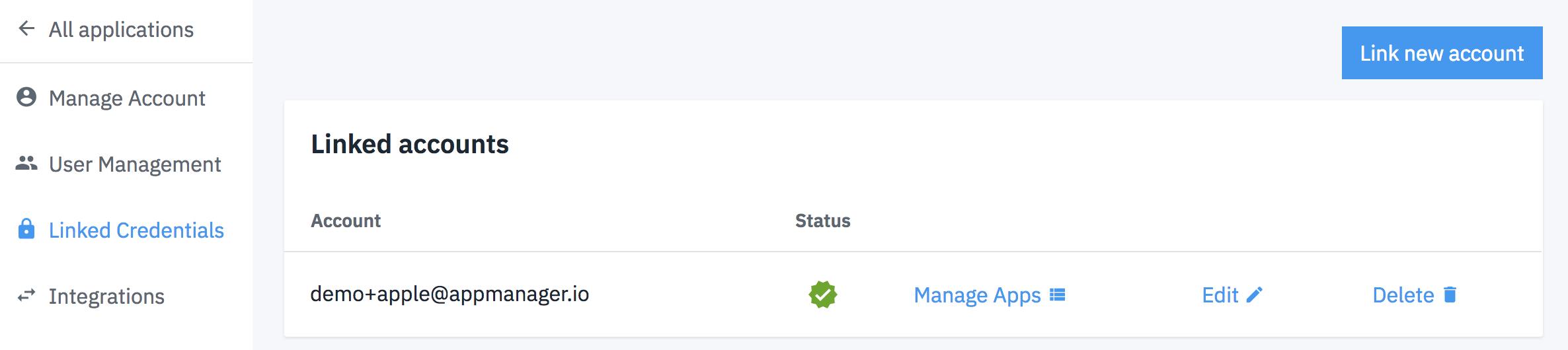Click the Linked Credentials lock icon
Screen dimensions: 1568x350
pos(26,228)
